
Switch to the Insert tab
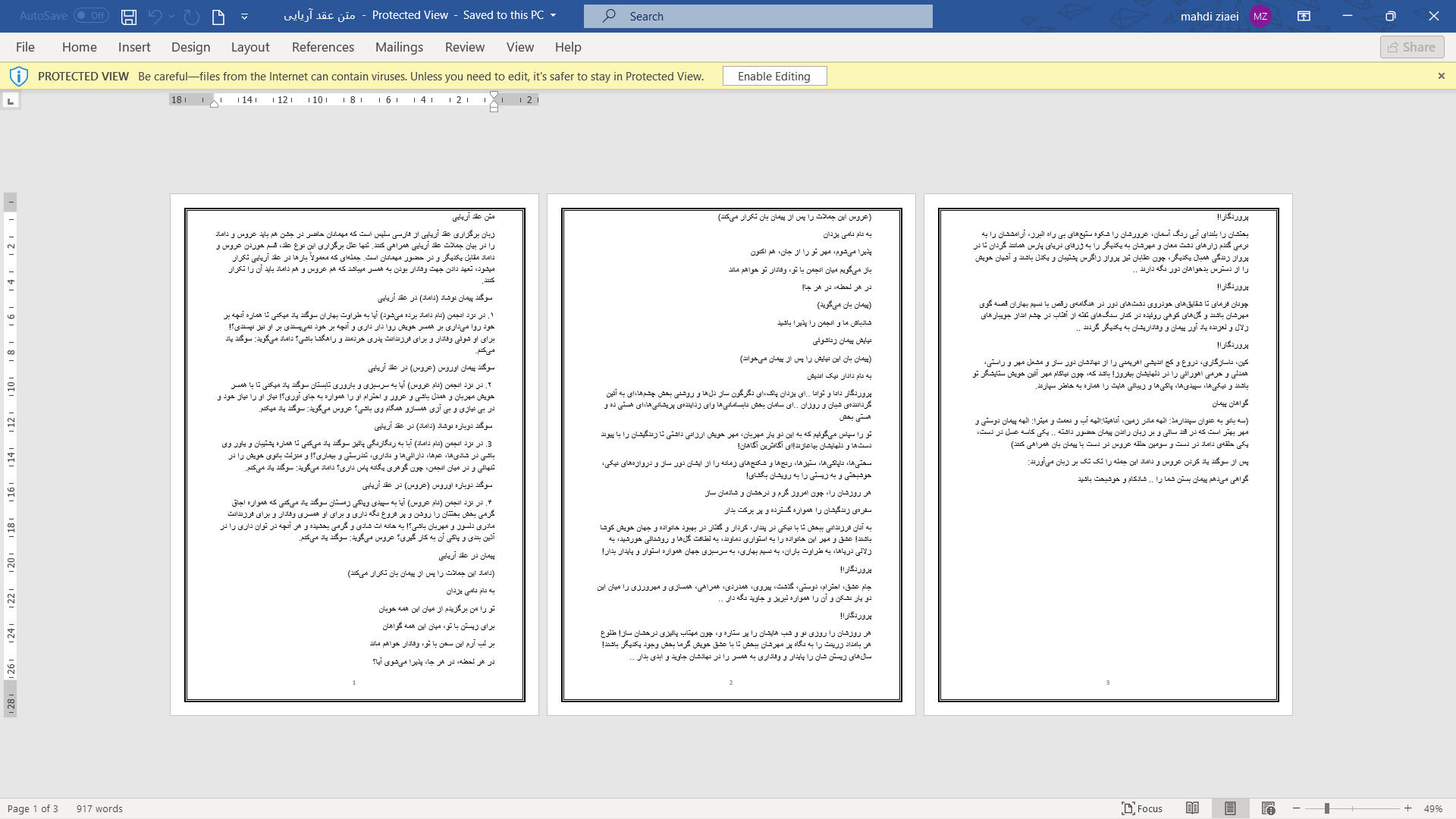[x=134, y=47]
